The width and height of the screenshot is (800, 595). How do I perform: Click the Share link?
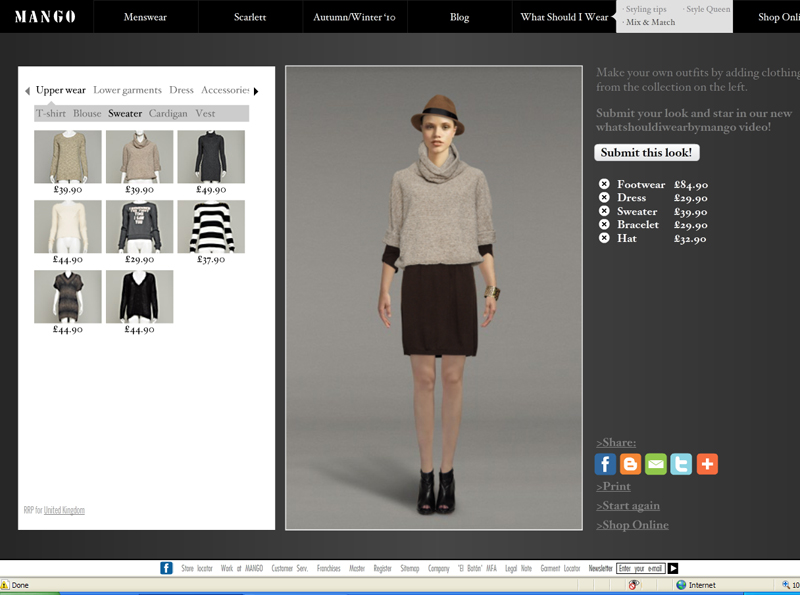tap(616, 442)
